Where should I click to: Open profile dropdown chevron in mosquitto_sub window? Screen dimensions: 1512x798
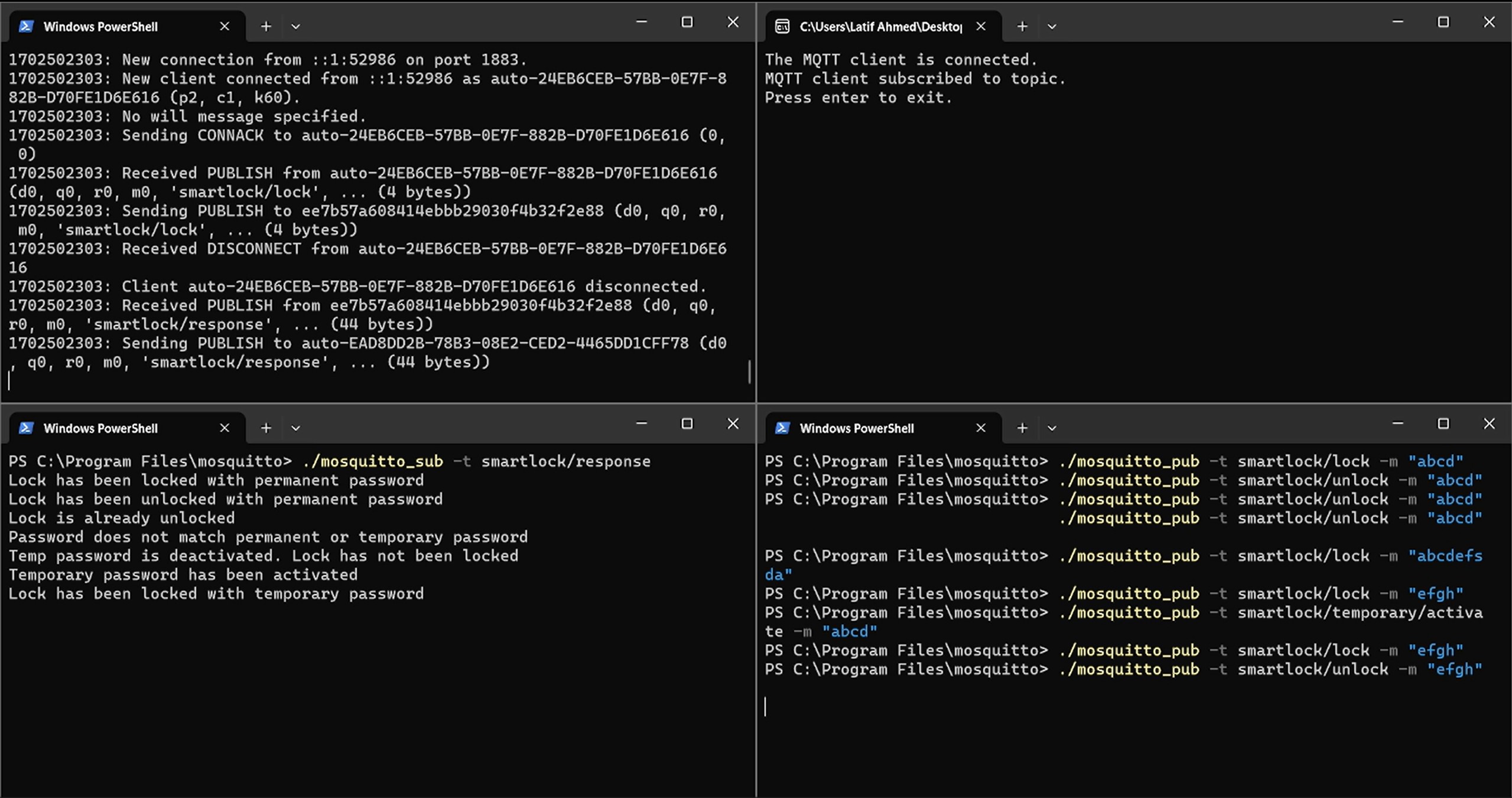[295, 428]
